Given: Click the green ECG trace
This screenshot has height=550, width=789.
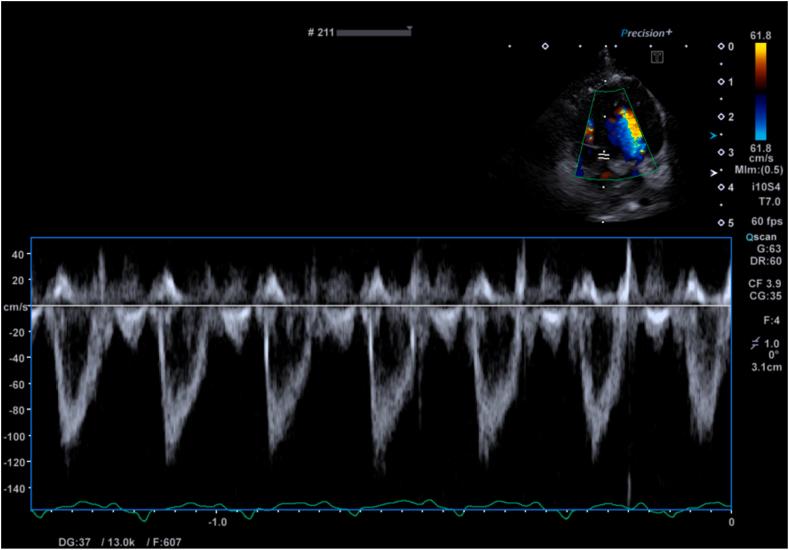Looking at the screenshot, I should (380, 505).
